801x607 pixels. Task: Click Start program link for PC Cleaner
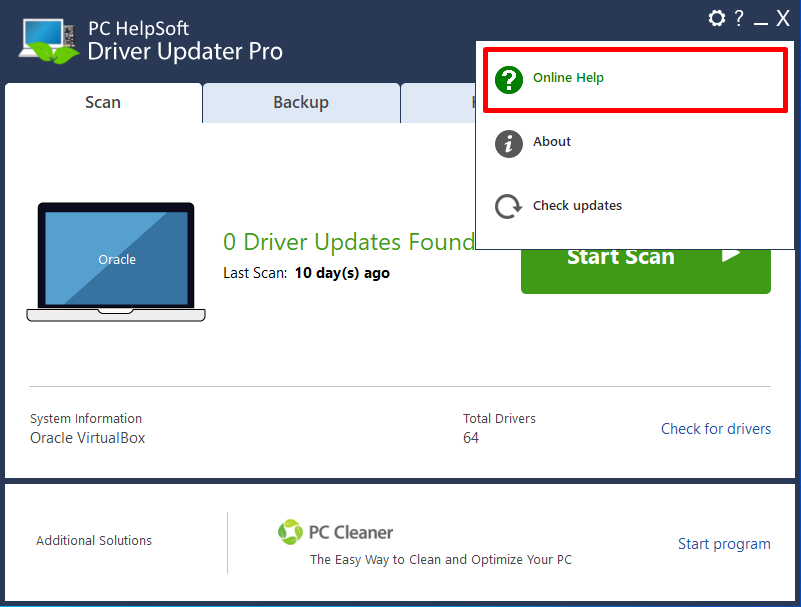tap(724, 544)
